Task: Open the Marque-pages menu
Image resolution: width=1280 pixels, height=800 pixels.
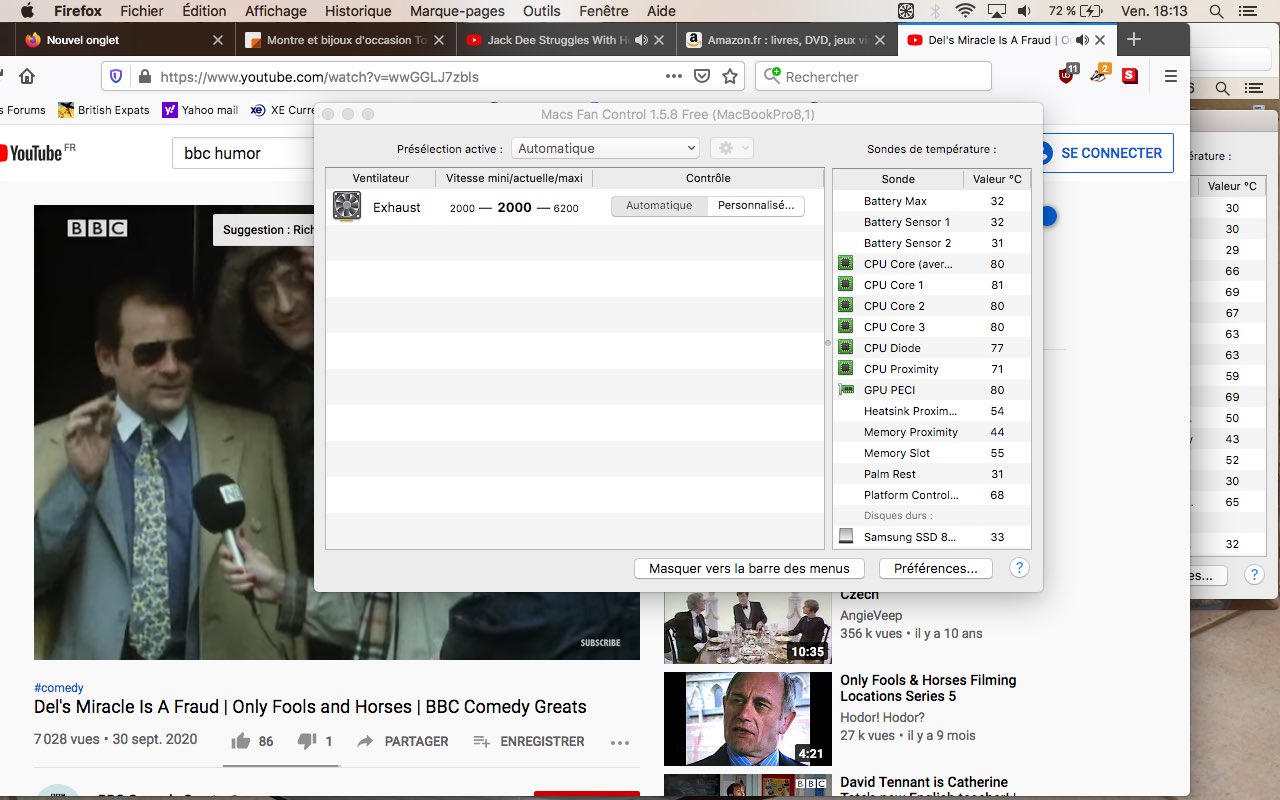Action: coord(456,11)
